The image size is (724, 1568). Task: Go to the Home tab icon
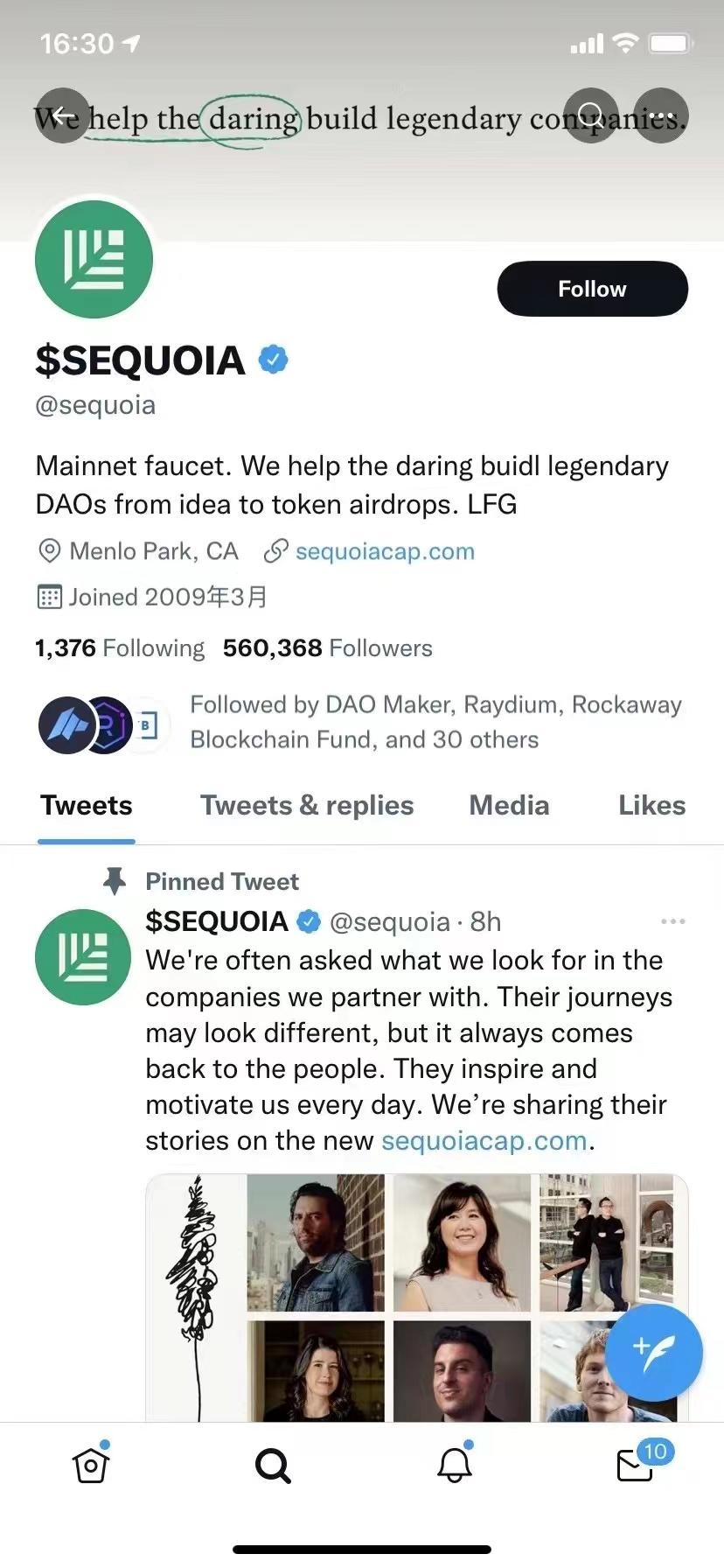point(91,1465)
